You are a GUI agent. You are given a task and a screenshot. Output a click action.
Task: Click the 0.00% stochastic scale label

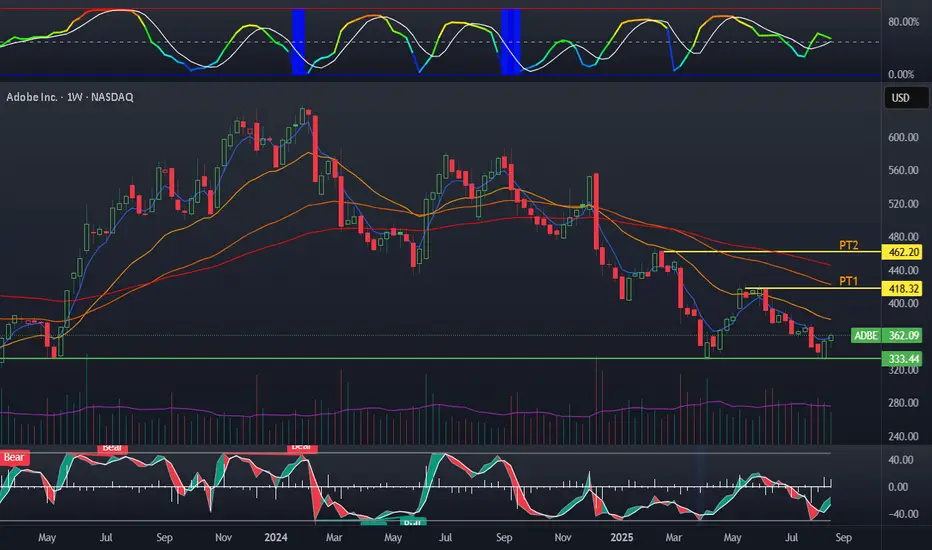pos(902,74)
